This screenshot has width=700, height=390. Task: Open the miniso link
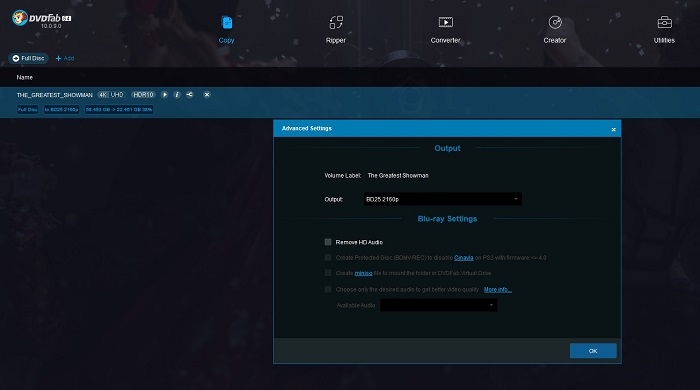(x=363, y=273)
